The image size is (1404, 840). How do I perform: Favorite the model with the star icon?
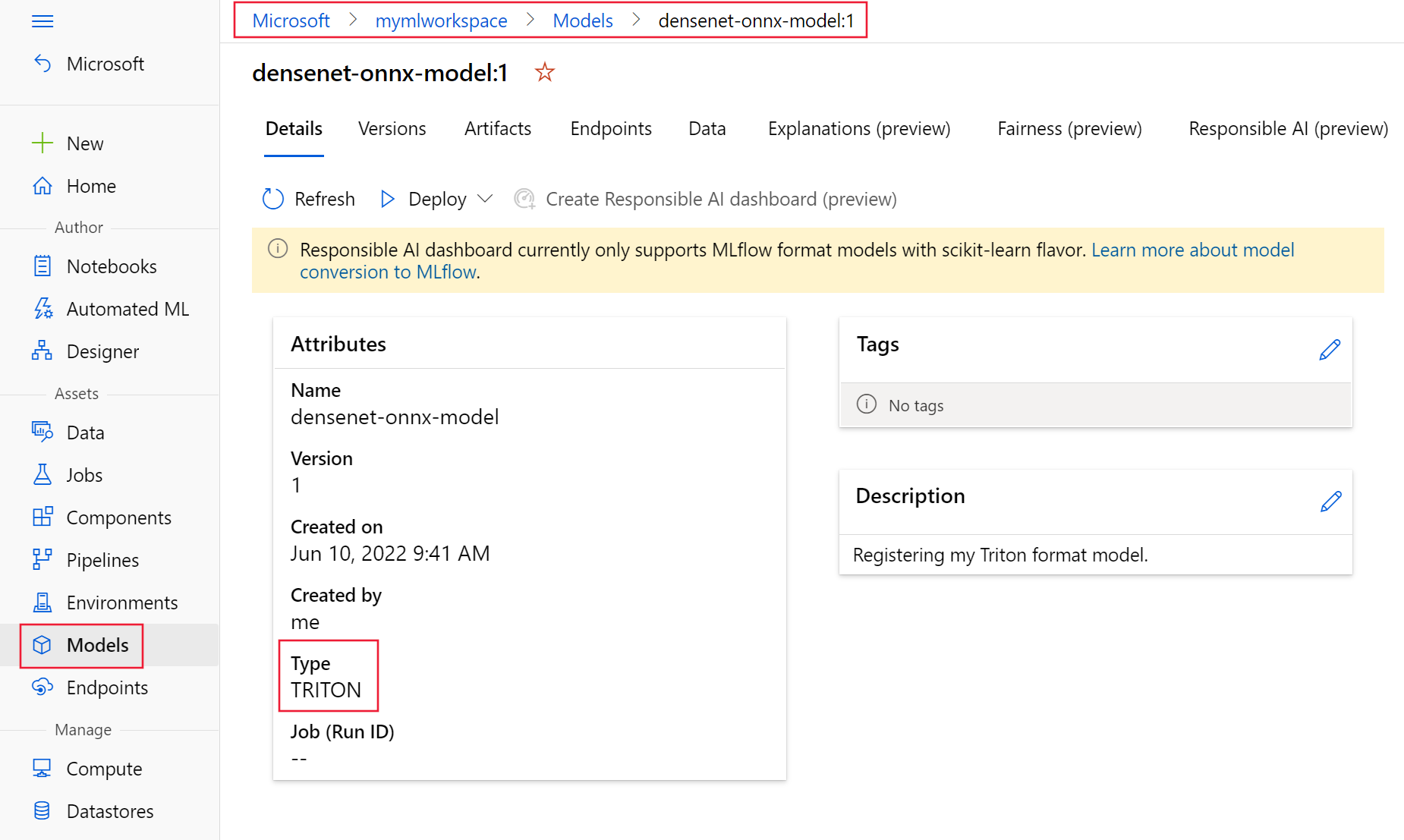pos(544,73)
